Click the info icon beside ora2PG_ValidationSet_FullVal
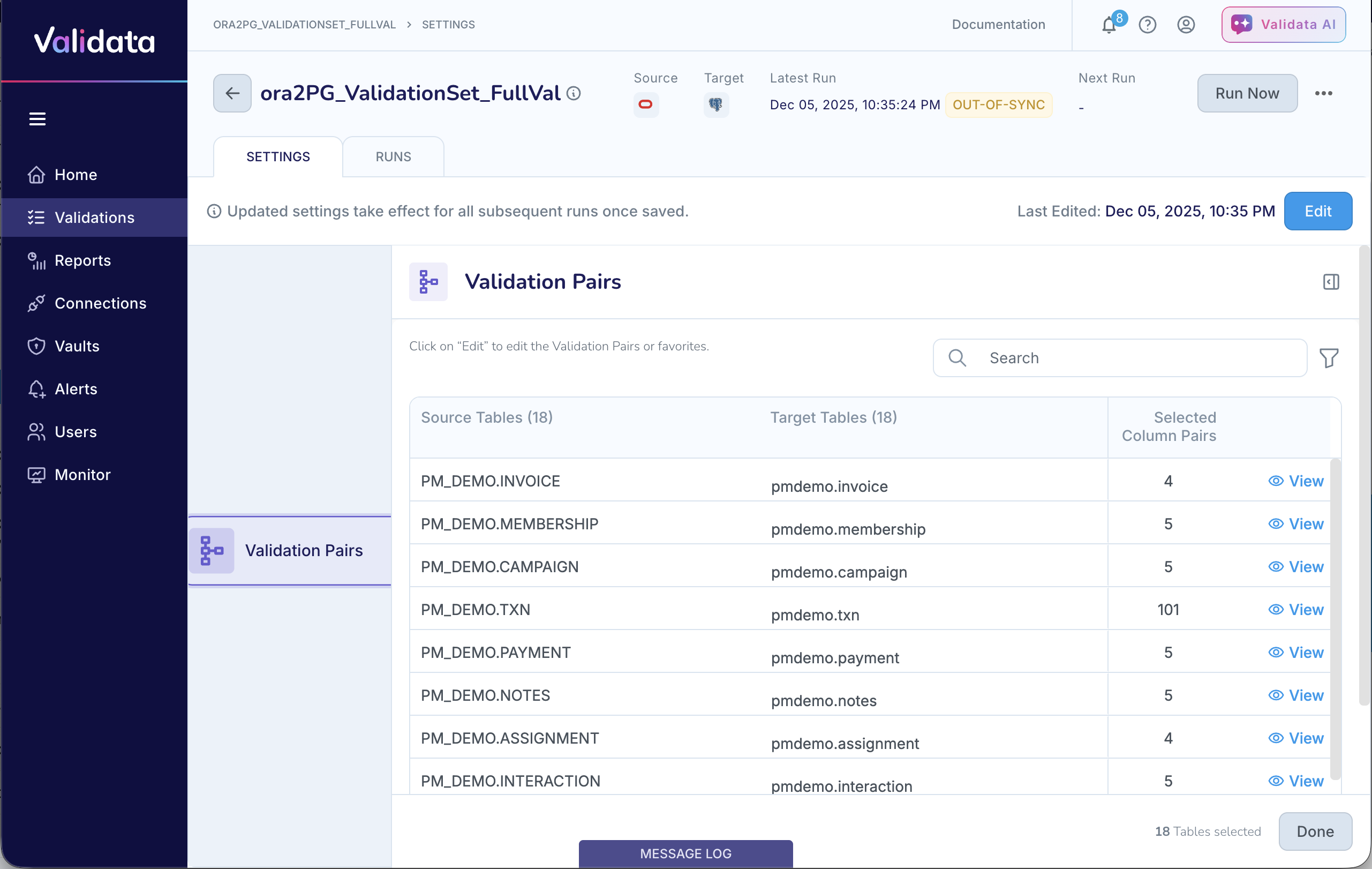Screen dimensions: 1372x869 click(573, 93)
